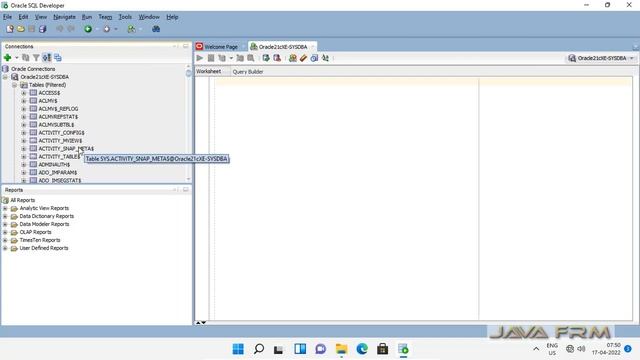Select the TimesTen Reports item
Screen dimensions: 640x360
[40, 240]
